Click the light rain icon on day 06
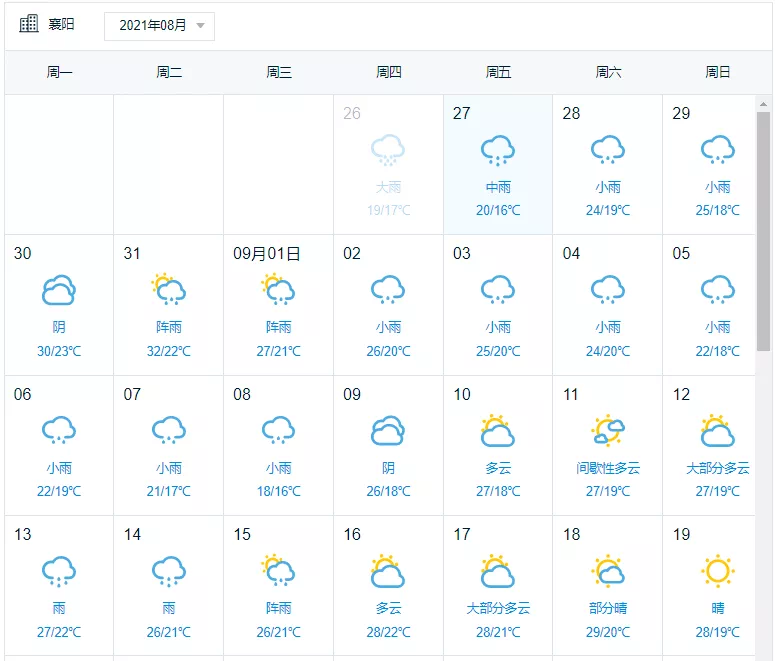 coord(59,431)
